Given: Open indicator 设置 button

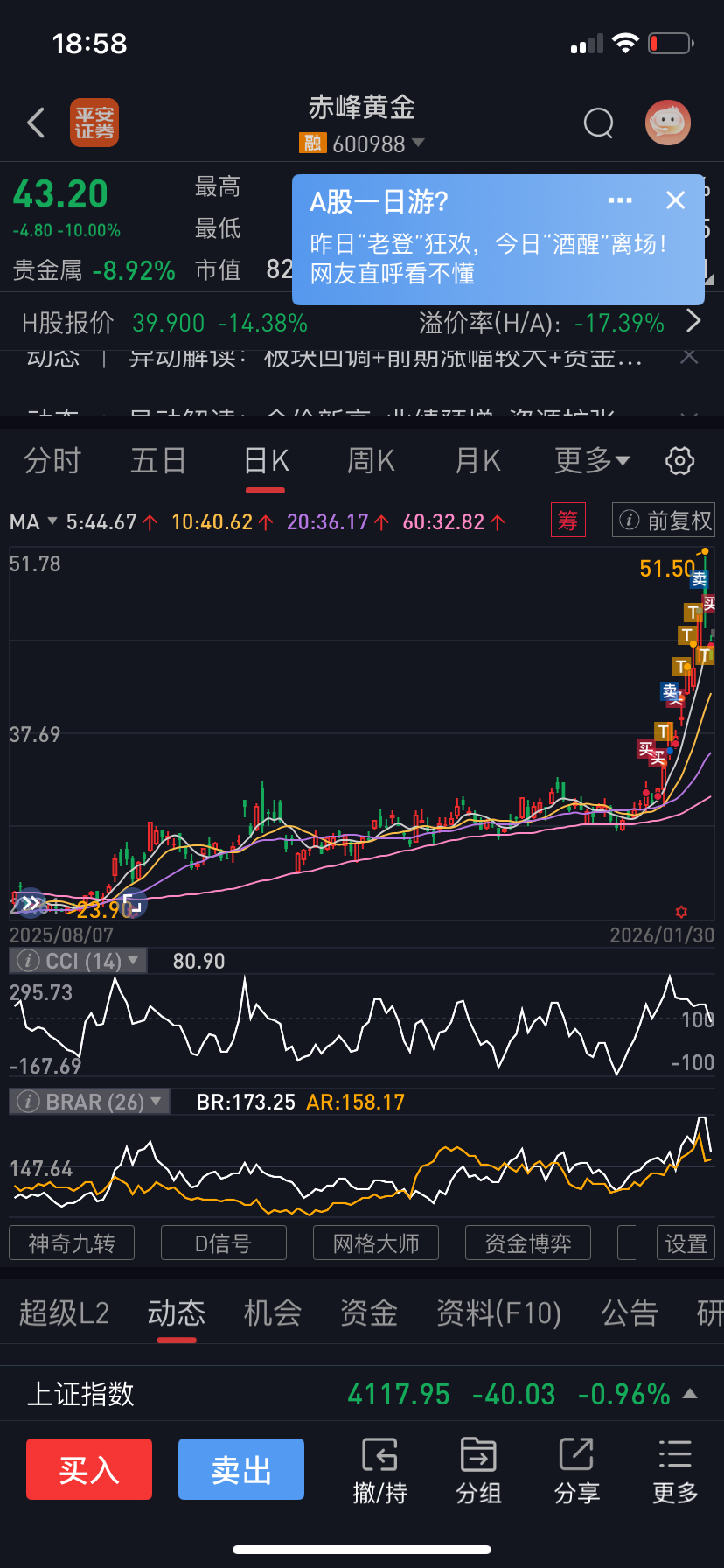Looking at the screenshot, I should (x=686, y=1242).
